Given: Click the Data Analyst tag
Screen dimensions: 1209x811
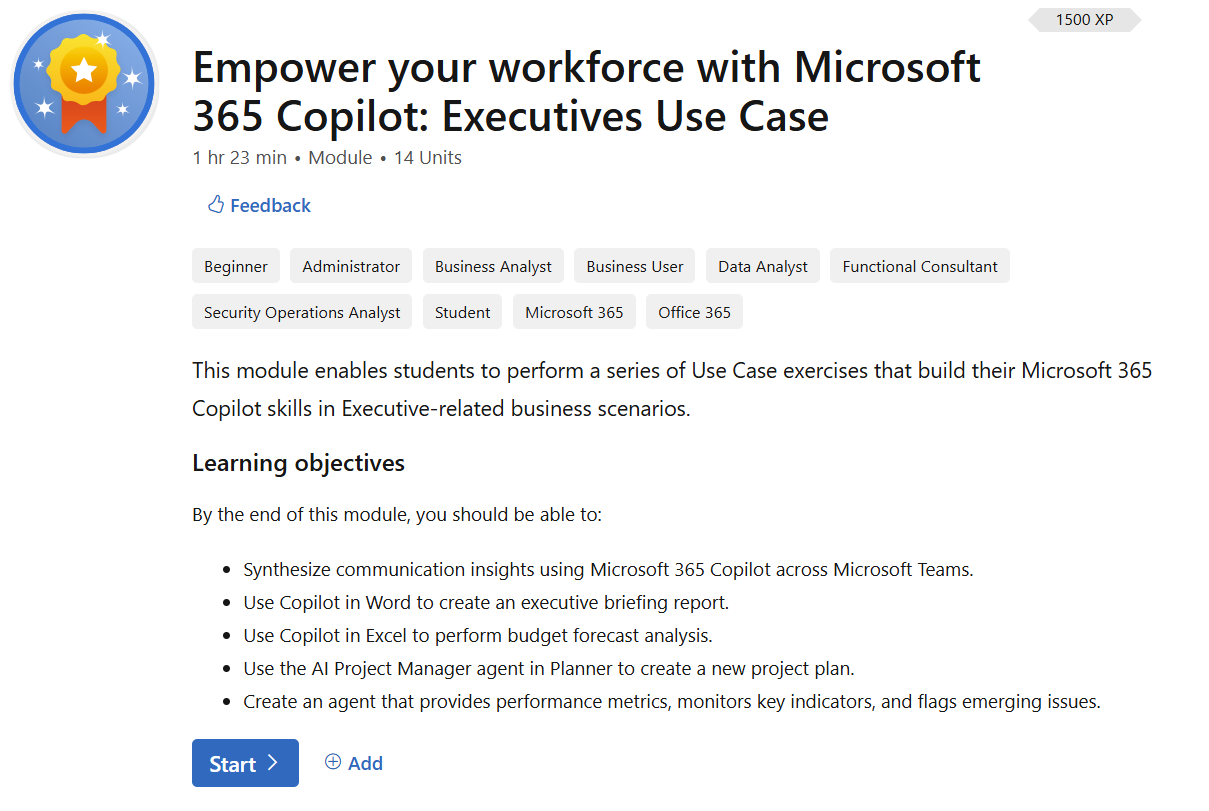Looking at the screenshot, I should tap(763, 266).
